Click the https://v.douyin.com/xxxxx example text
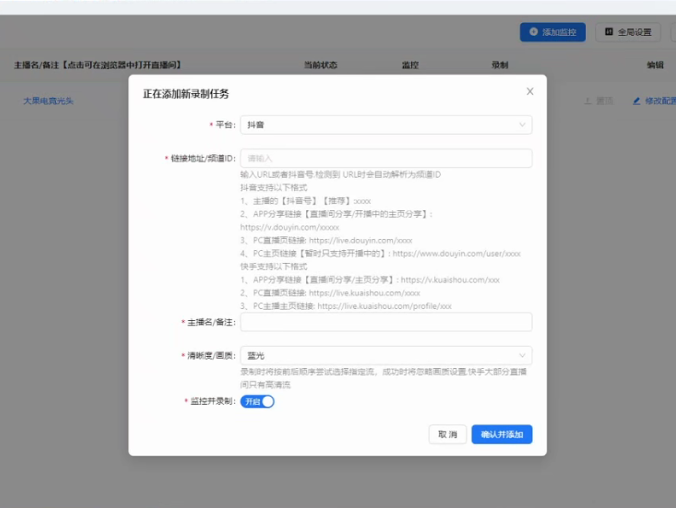The image size is (676, 508). (x=290, y=227)
